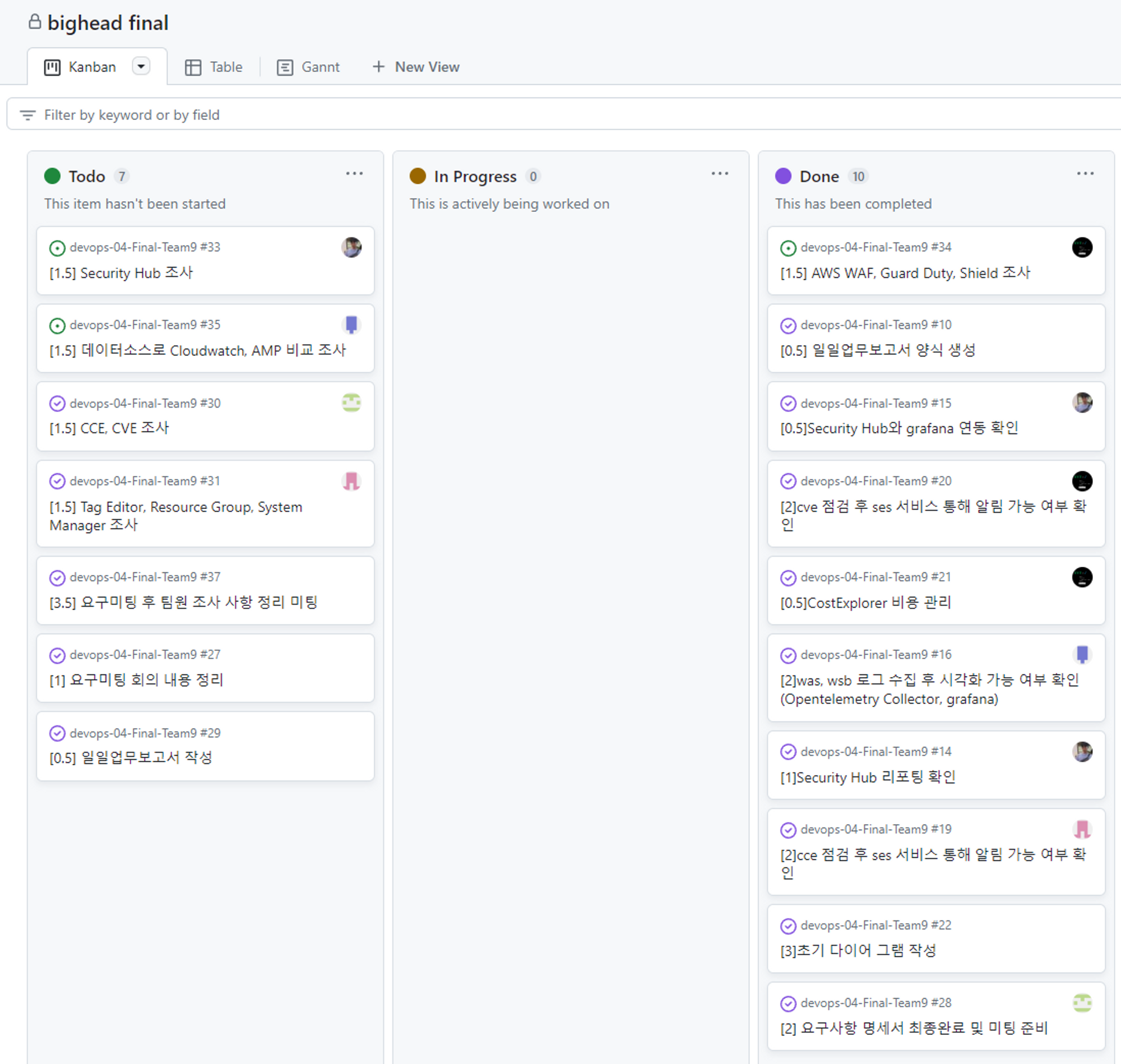Open issue Security Hub 조사 title link
Image resolution: width=1121 pixels, height=1064 pixels.
point(121,274)
